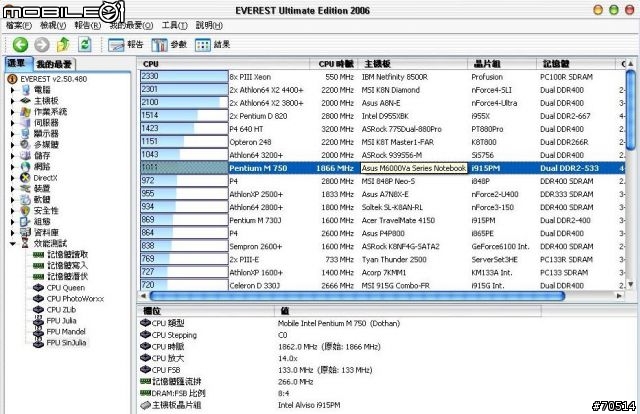640x414 pixels.
Task: Go up one level with up-arrow icon
Action: click(63, 45)
